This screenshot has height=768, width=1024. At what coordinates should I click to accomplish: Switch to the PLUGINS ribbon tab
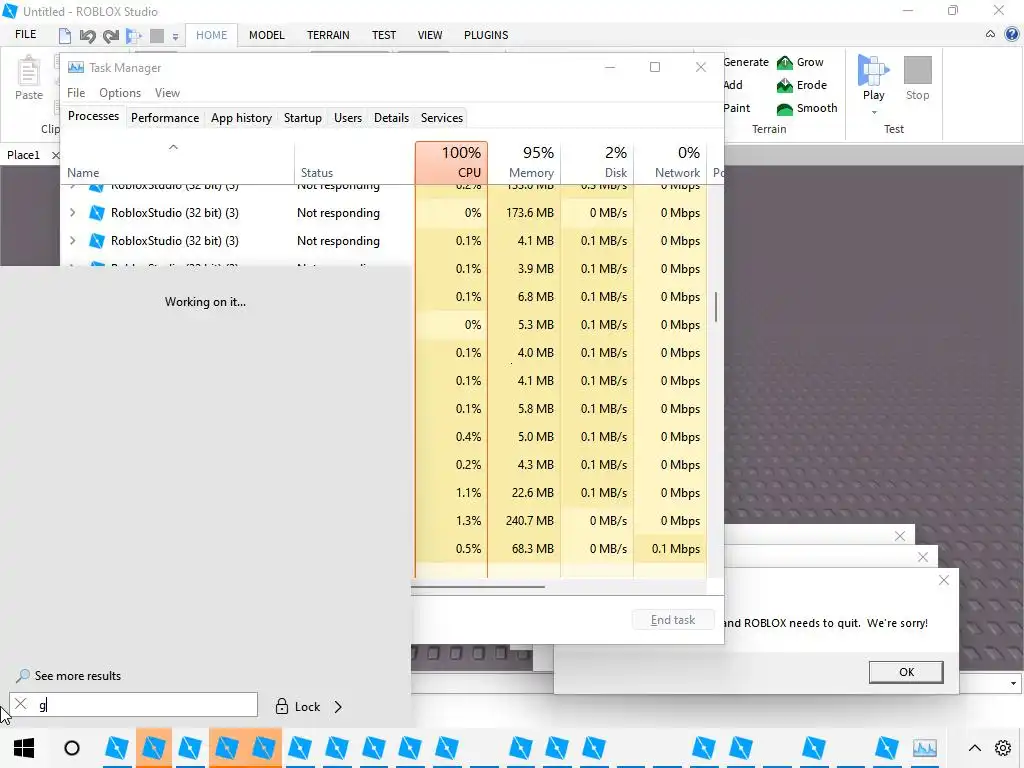click(486, 35)
